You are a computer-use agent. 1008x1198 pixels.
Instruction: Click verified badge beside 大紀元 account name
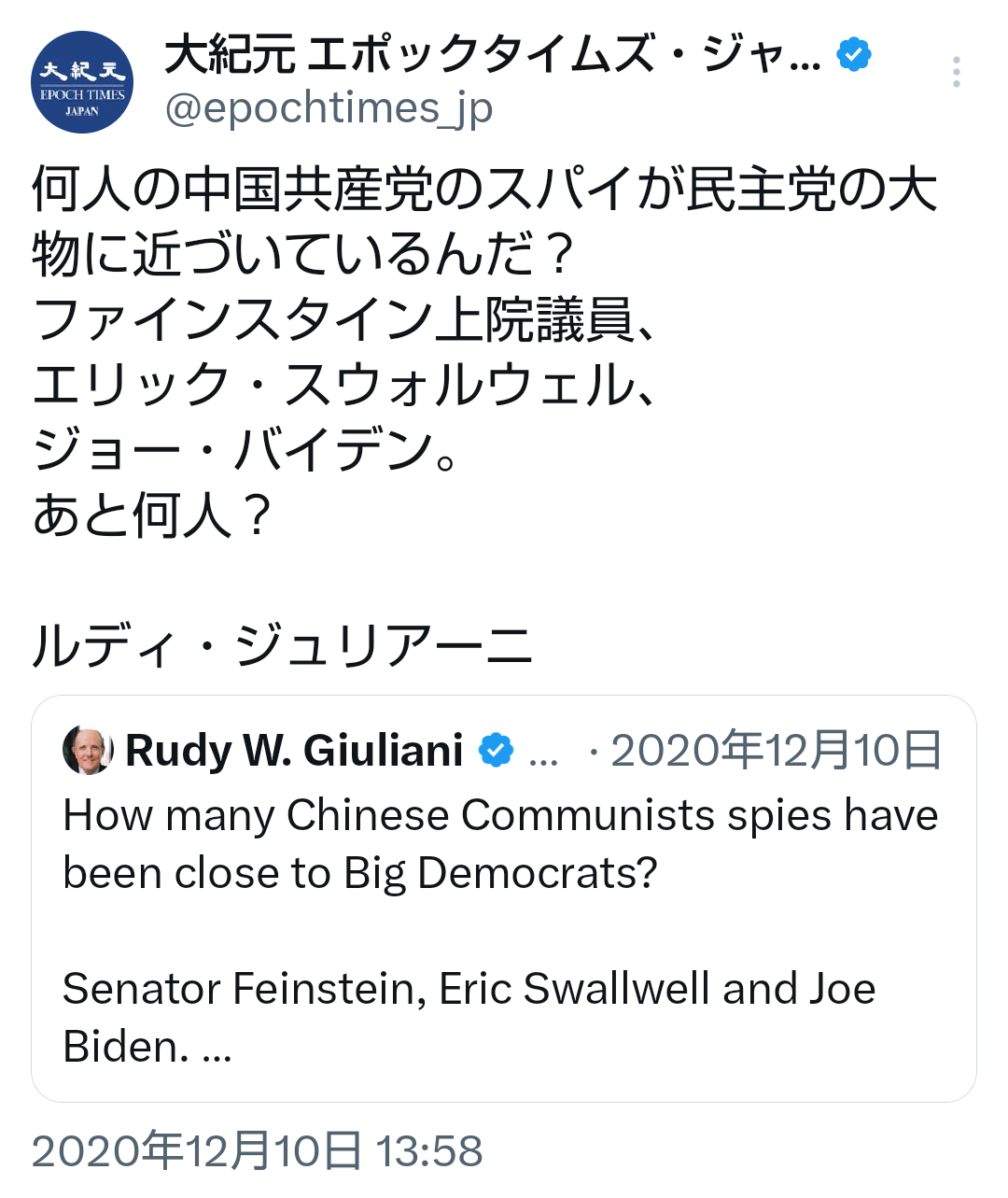tap(853, 55)
